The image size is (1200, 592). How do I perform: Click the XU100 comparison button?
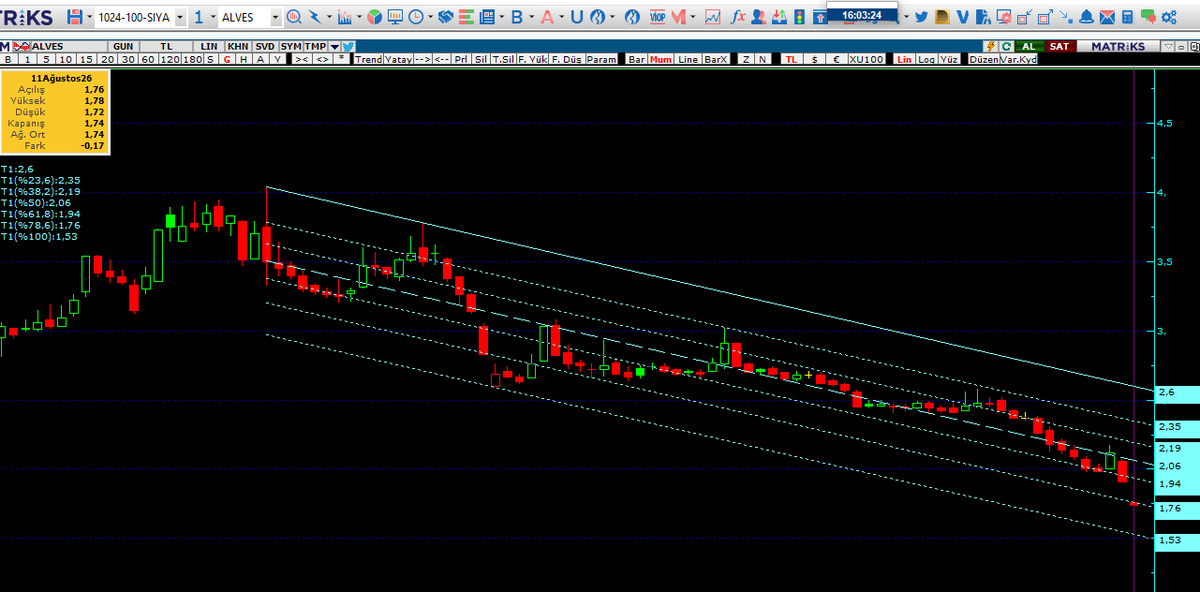(x=866, y=59)
